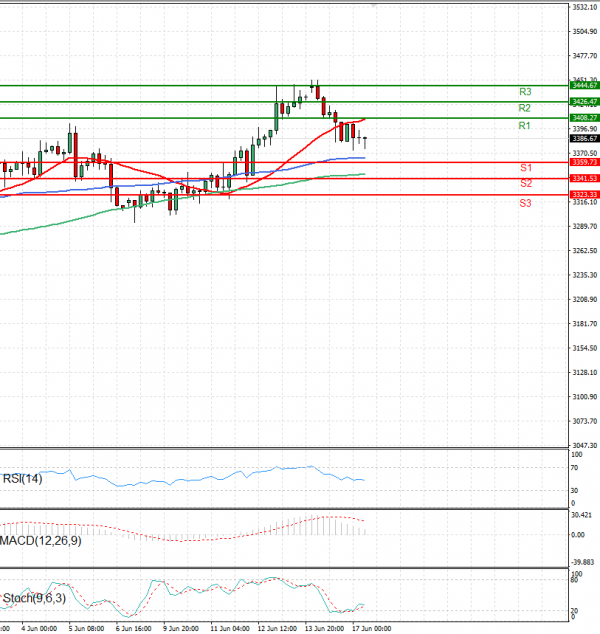Select the green 3408.27 price tag
Image resolution: width=600 pixels, height=634 pixels.
[x=585, y=118]
